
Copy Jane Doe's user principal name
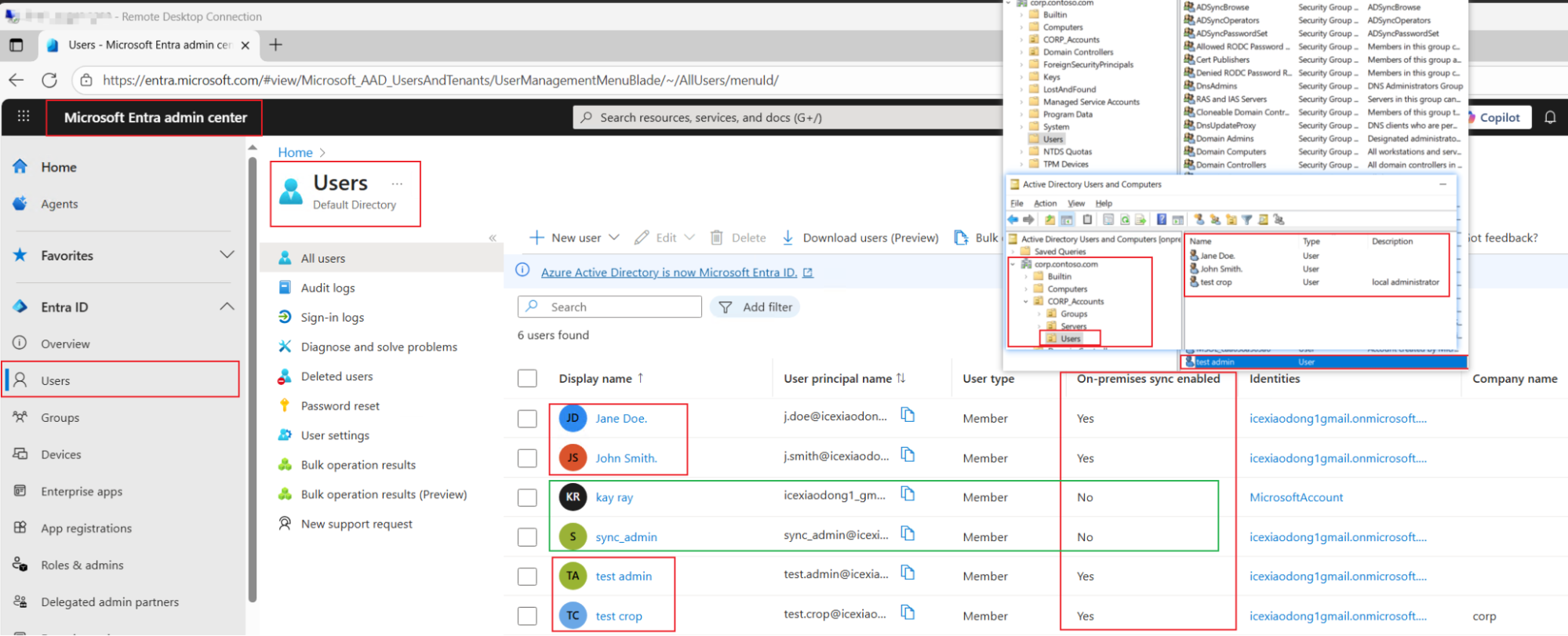(908, 415)
